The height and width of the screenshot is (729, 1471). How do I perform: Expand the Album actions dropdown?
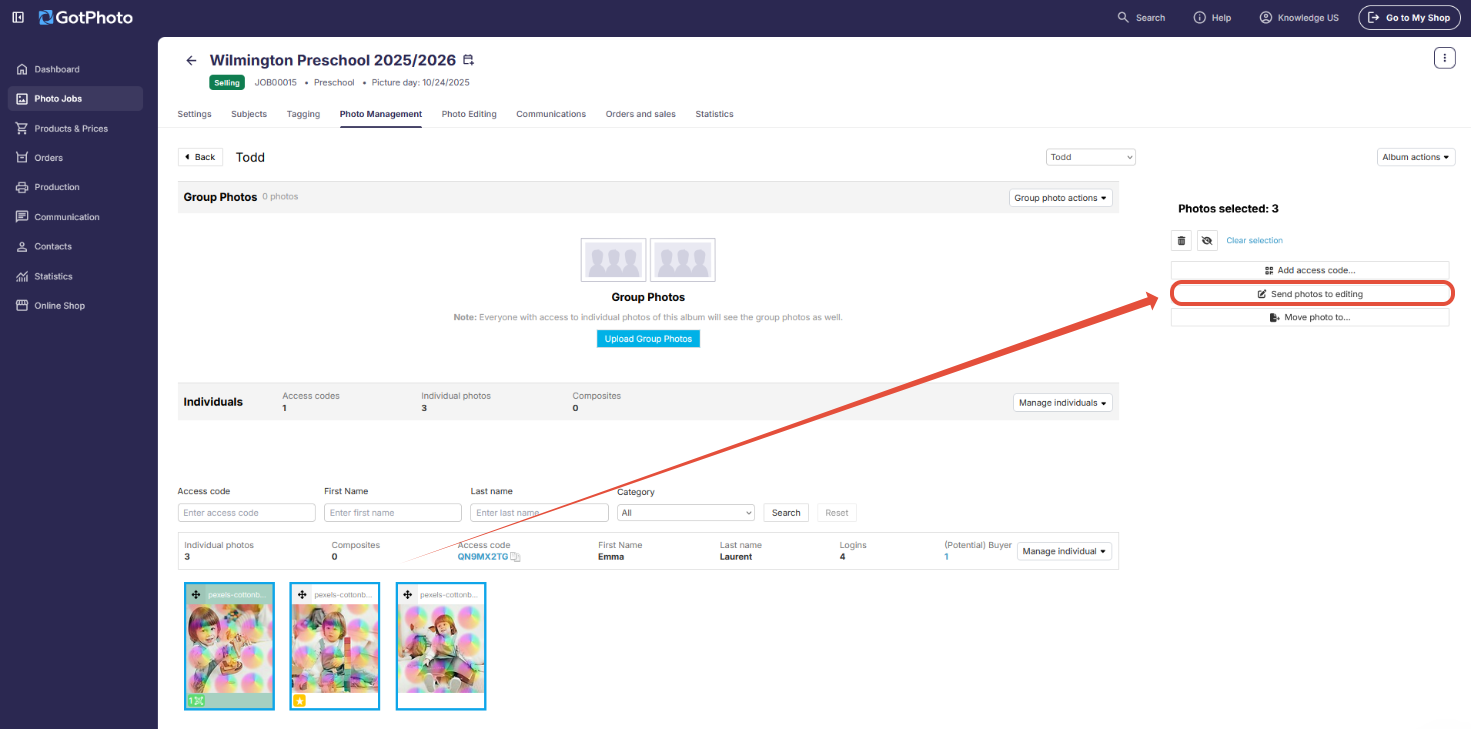(x=1416, y=157)
